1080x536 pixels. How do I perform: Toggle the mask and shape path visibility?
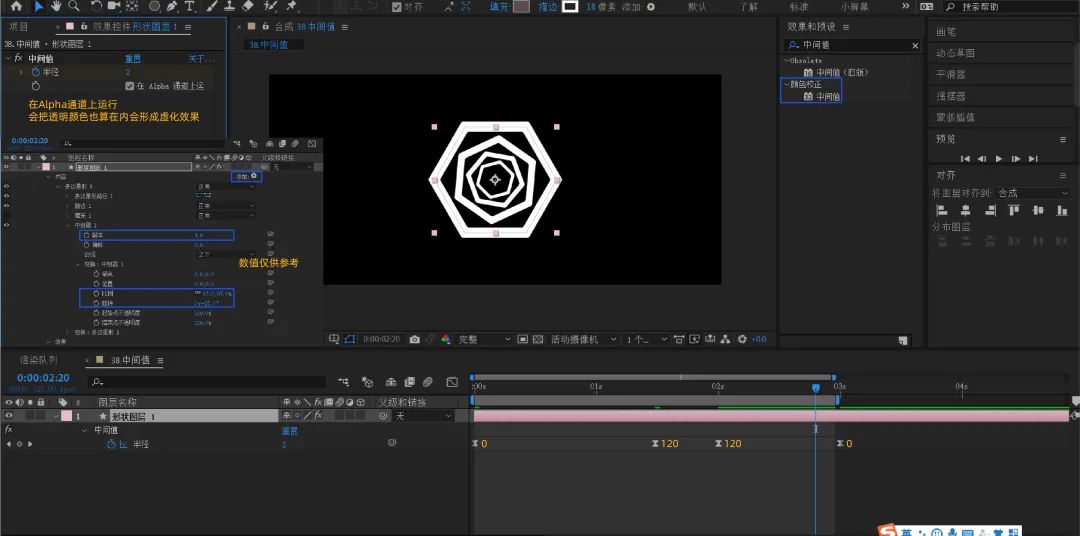[349, 339]
